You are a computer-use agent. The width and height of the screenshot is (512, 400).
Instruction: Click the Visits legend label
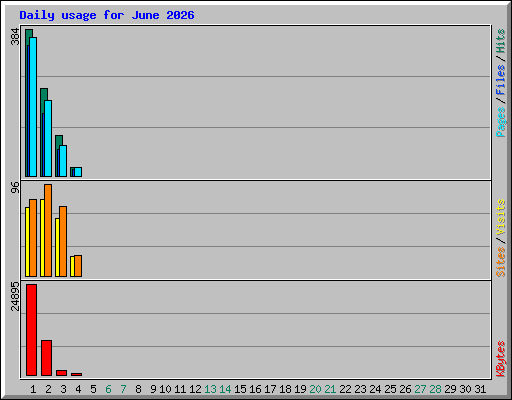pos(500,217)
